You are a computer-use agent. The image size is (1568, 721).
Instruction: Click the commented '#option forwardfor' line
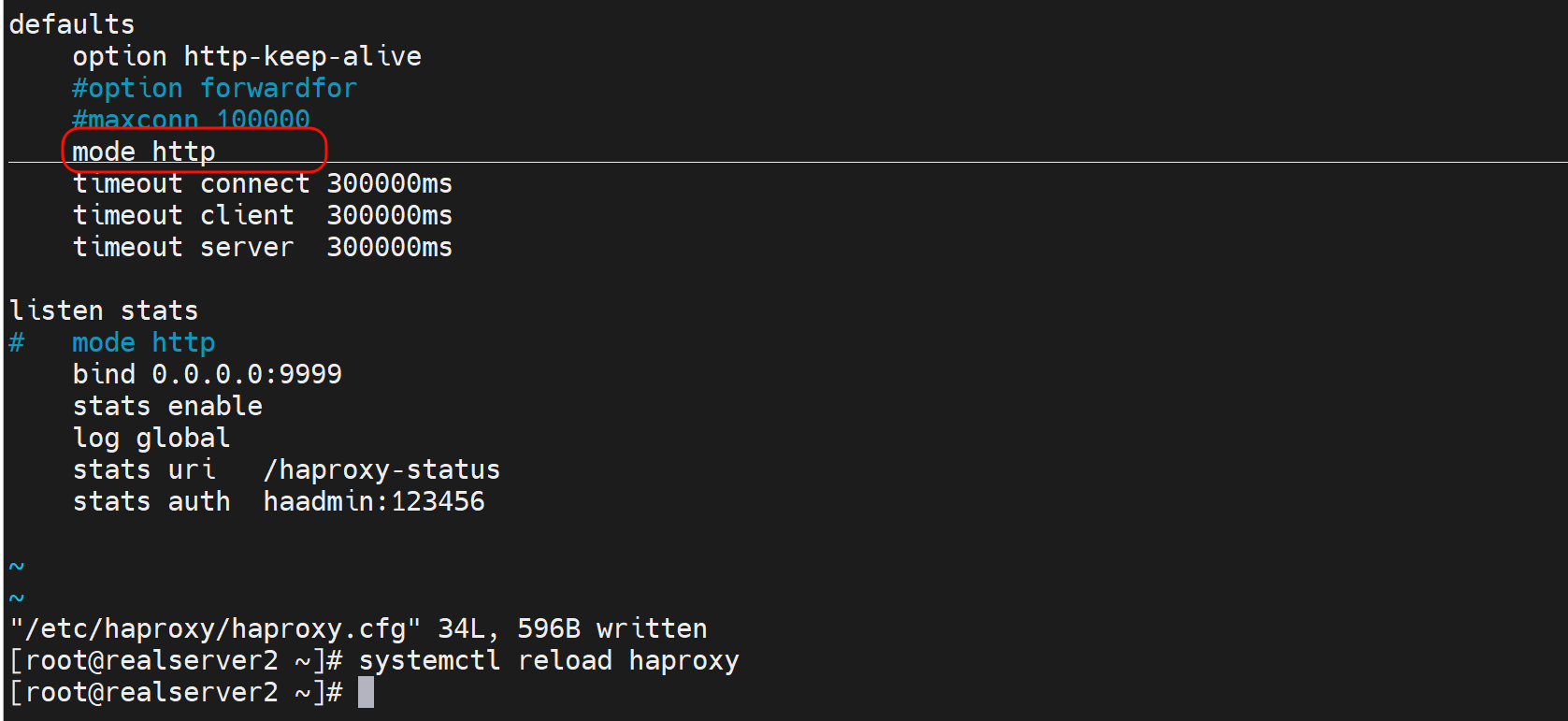pyautogui.click(x=214, y=88)
